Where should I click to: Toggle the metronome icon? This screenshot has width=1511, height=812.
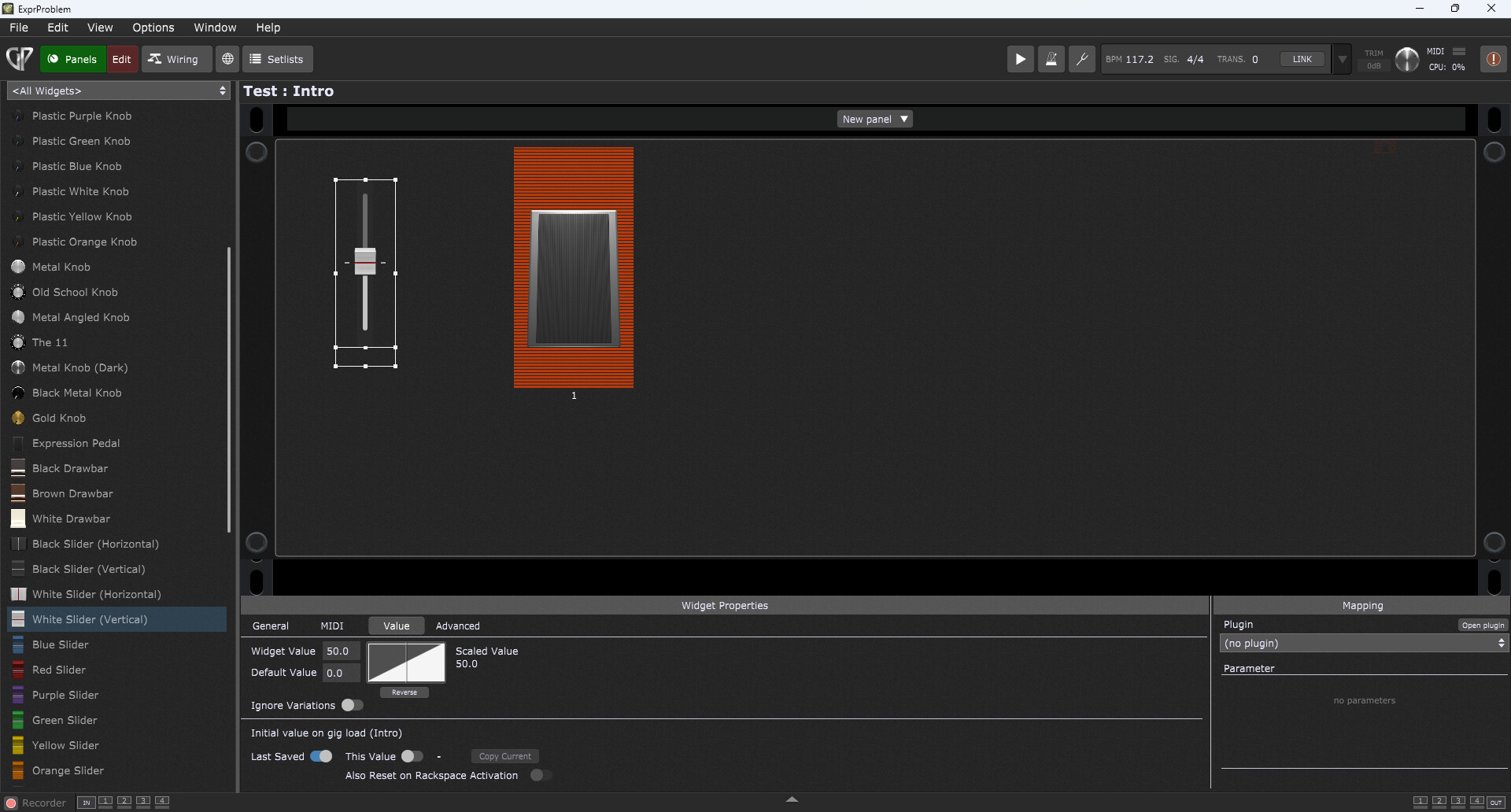tap(1051, 59)
